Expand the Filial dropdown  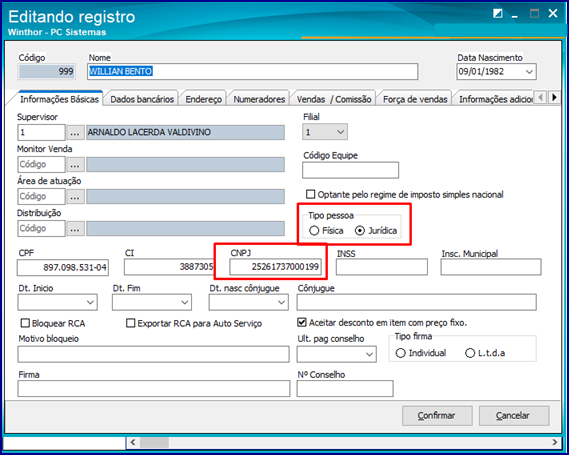point(340,132)
